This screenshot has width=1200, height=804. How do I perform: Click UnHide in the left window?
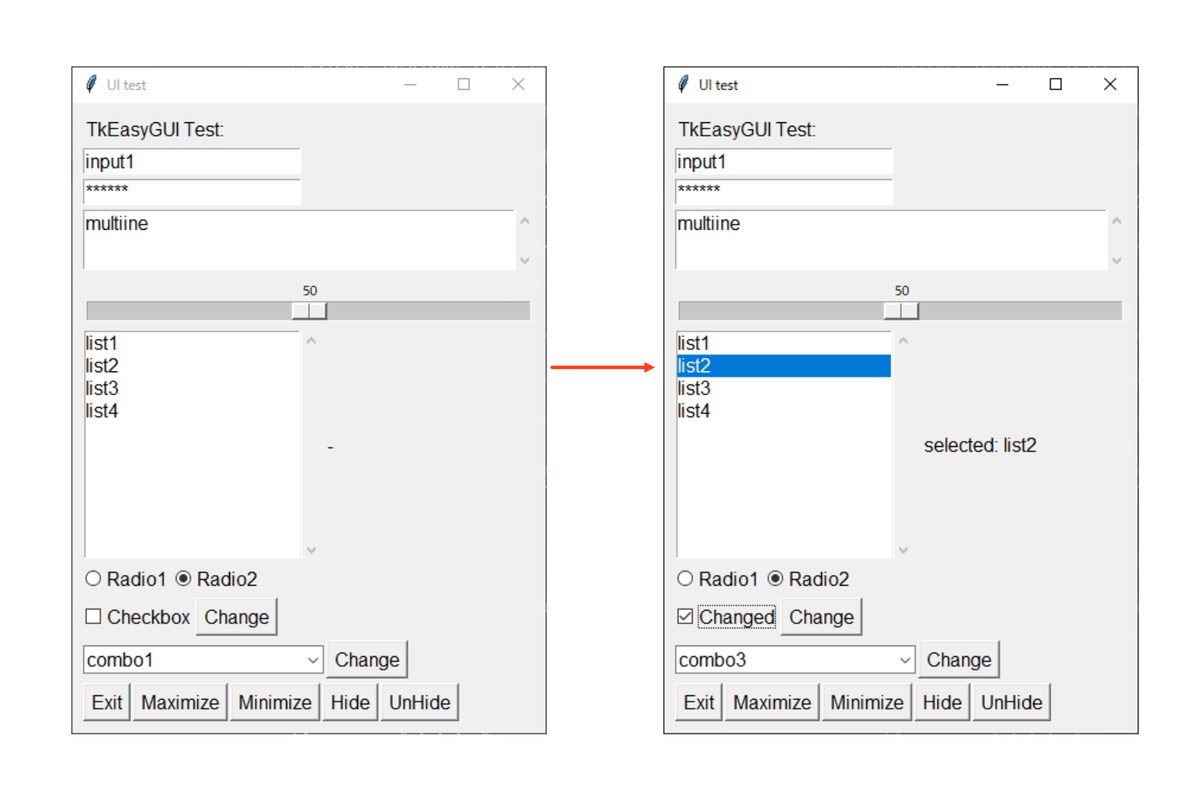click(x=420, y=702)
